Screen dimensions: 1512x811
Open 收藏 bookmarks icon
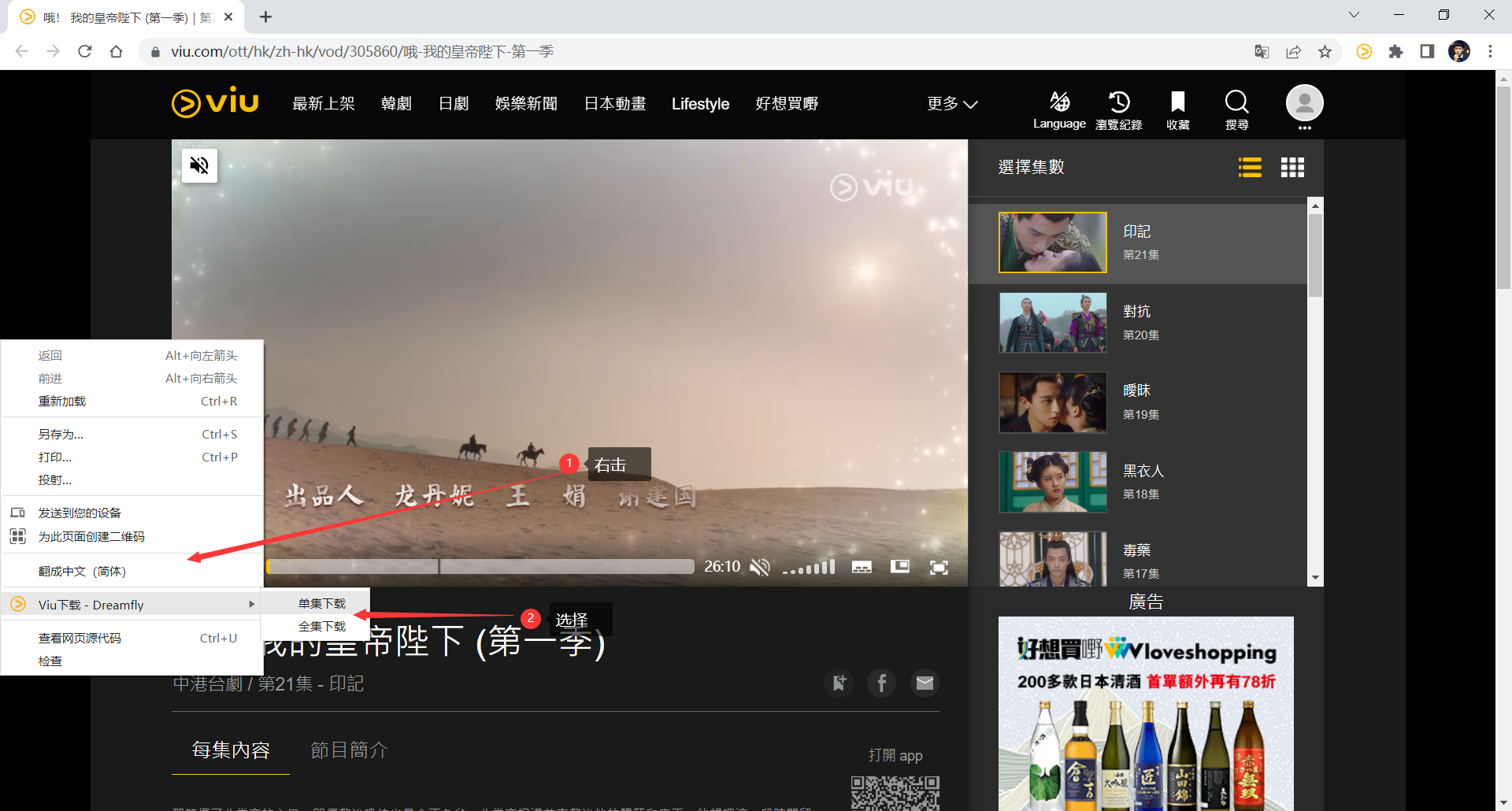(x=1177, y=109)
